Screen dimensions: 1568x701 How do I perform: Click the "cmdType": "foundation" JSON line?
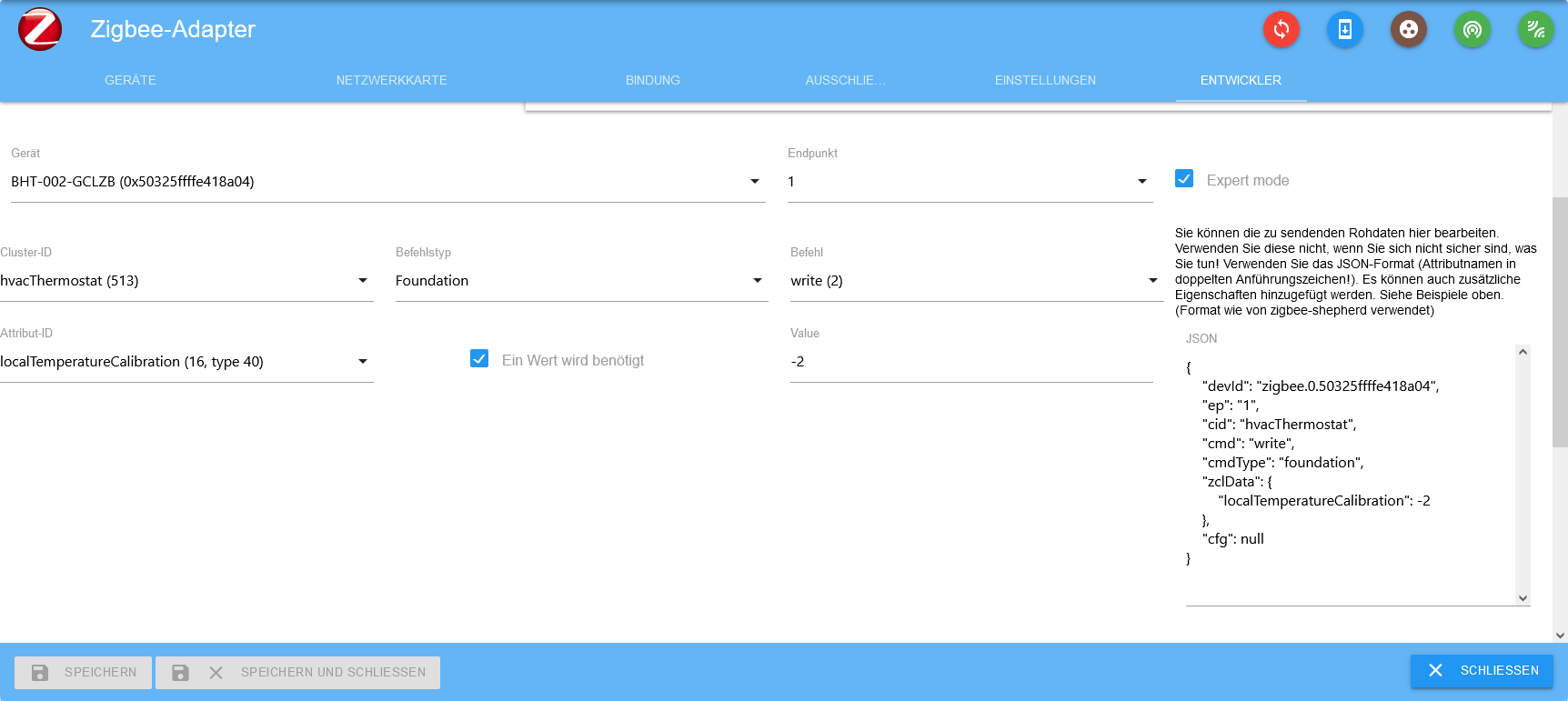point(1283,463)
